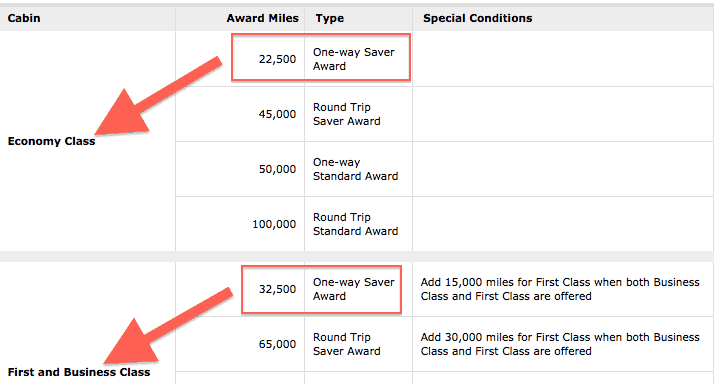The image size is (714, 384).
Task: Click the economy One-way Saver Award text
Action: (x=353, y=59)
